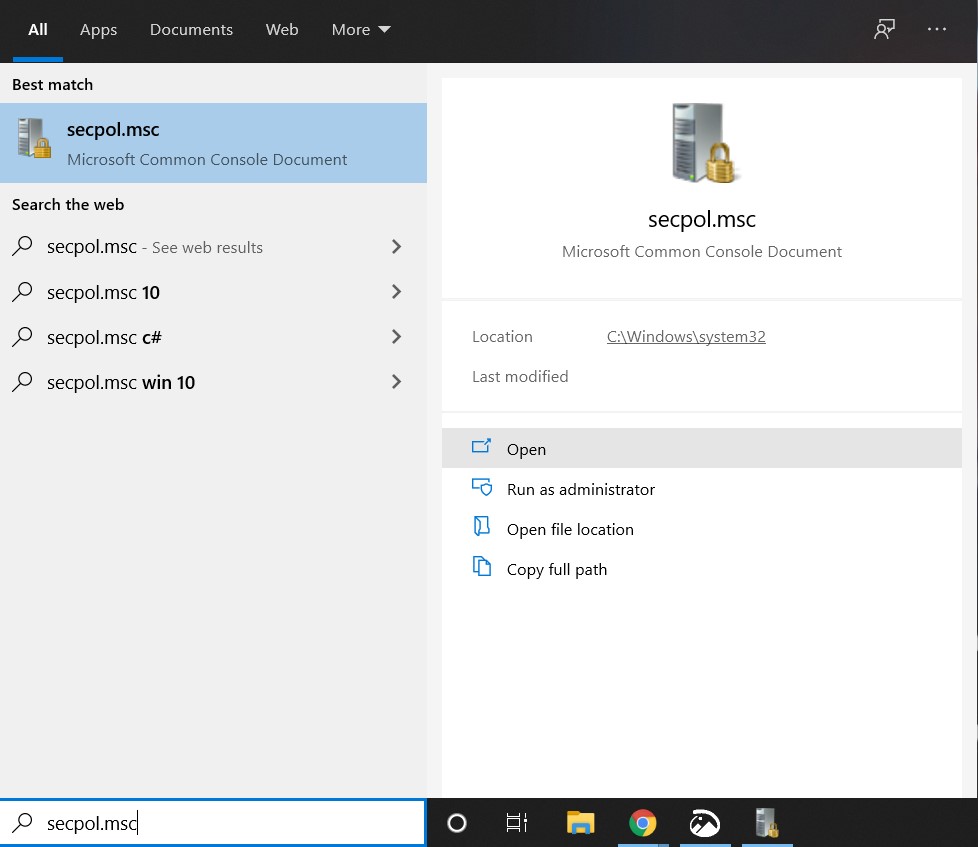The image size is (978, 847).
Task: Click the secpol server icon on taskbar
Action: coord(766,823)
